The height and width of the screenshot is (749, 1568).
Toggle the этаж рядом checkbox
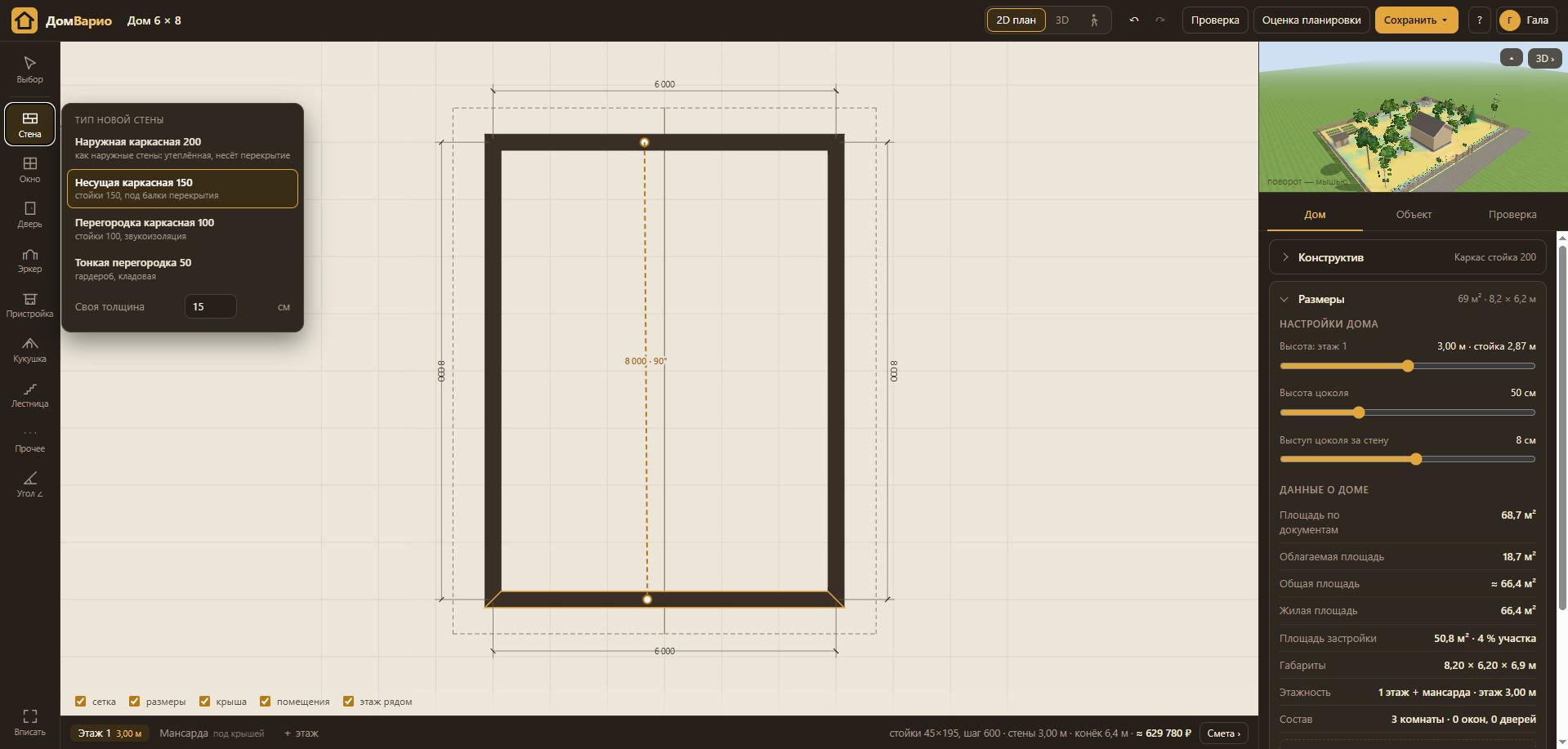[348, 701]
